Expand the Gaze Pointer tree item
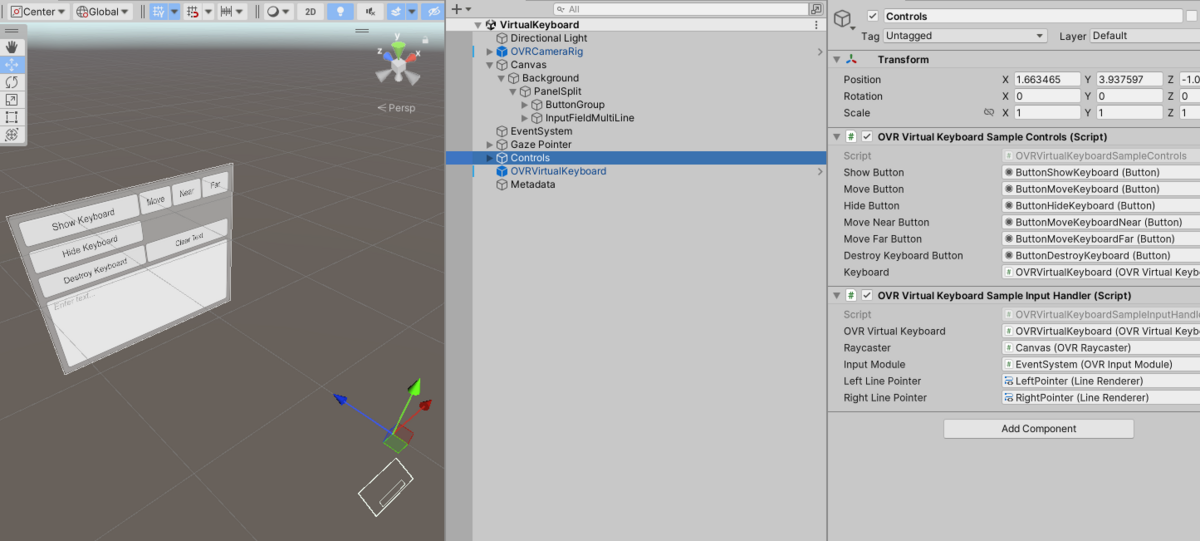The height and width of the screenshot is (541, 1200). (x=490, y=145)
